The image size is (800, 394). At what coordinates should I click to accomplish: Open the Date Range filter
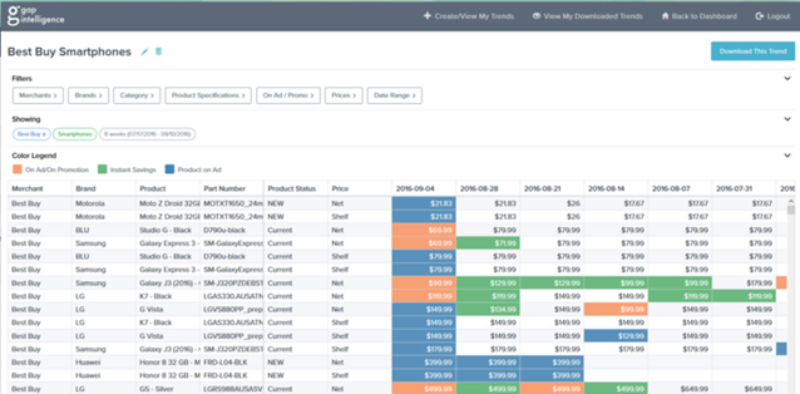394,95
